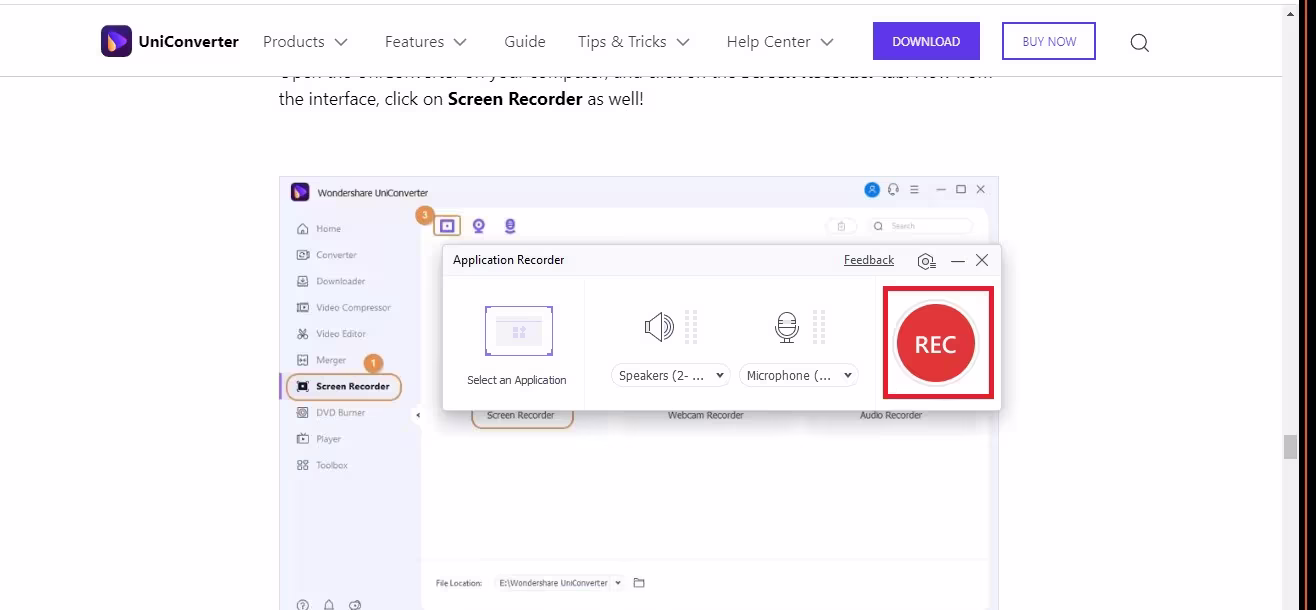
Task: Click the 'Application Recorder' dialog title
Action: click(509, 260)
